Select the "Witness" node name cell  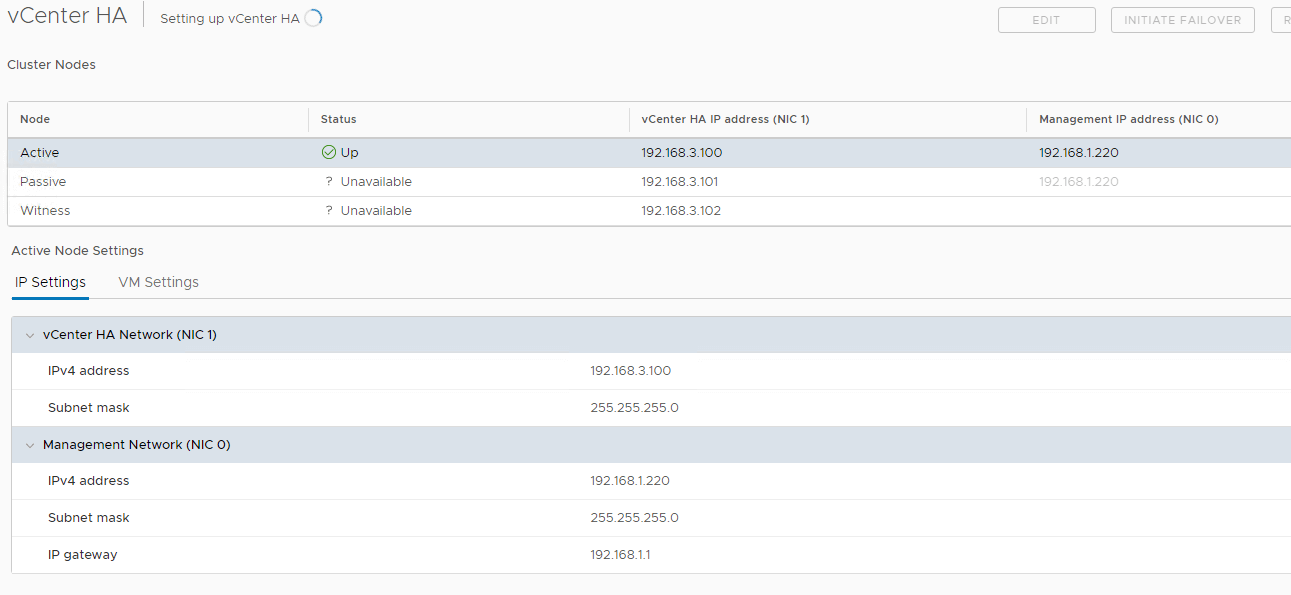(45, 211)
